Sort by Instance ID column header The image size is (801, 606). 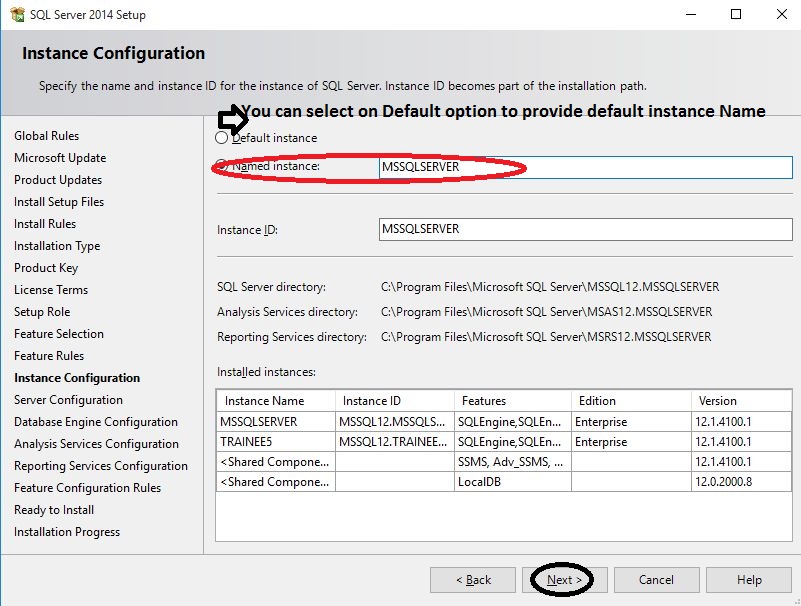(x=395, y=401)
